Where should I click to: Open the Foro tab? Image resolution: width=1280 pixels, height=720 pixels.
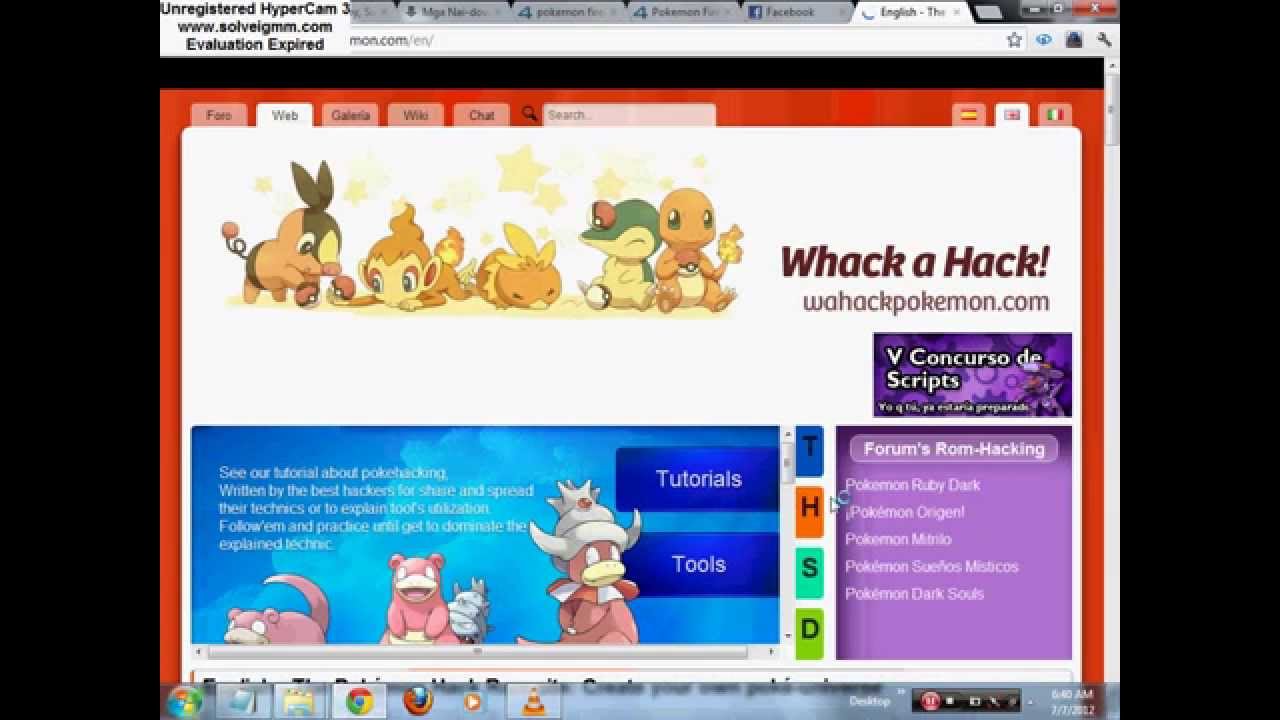pyautogui.click(x=218, y=115)
